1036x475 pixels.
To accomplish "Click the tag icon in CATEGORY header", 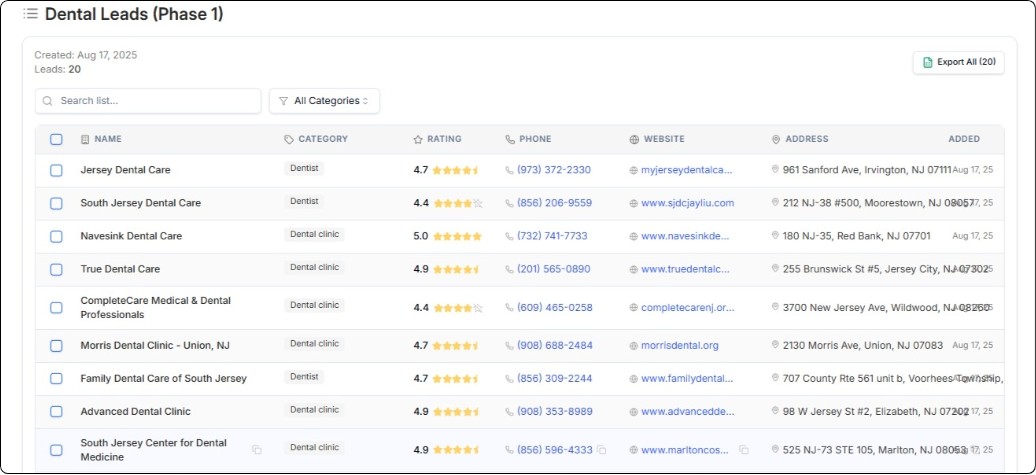I will tap(289, 139).
